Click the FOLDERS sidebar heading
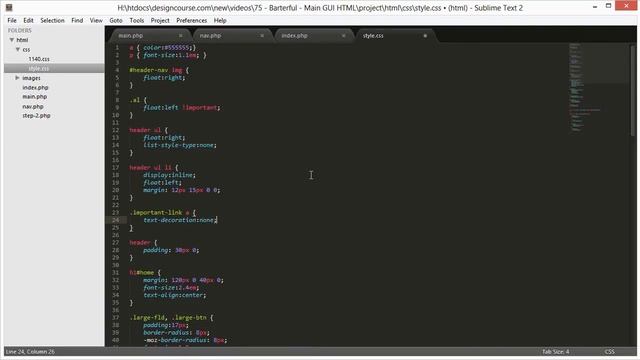Viewport: 640px width, 360px height. pos(20,31)
